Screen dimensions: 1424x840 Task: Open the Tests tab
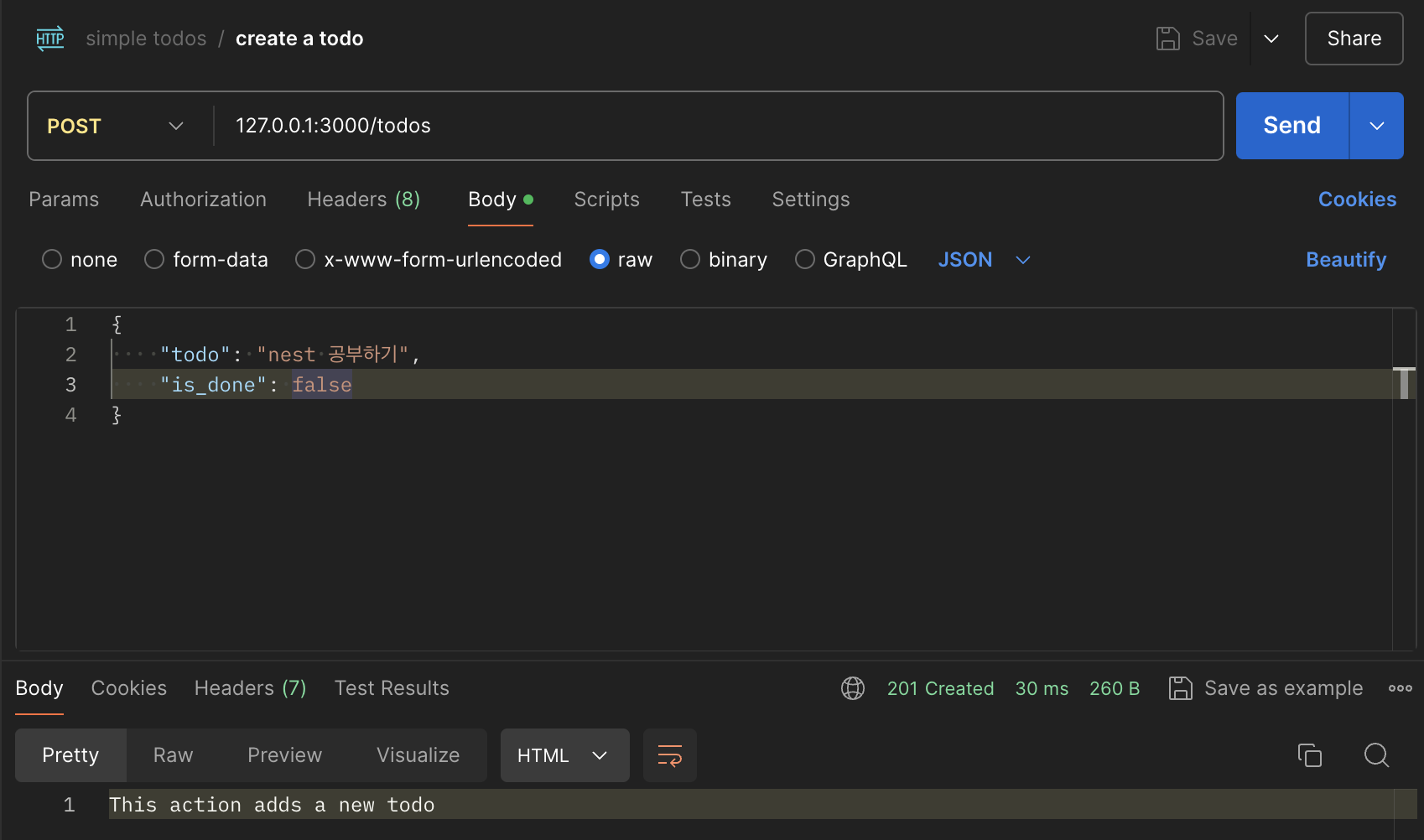(706, 200)
